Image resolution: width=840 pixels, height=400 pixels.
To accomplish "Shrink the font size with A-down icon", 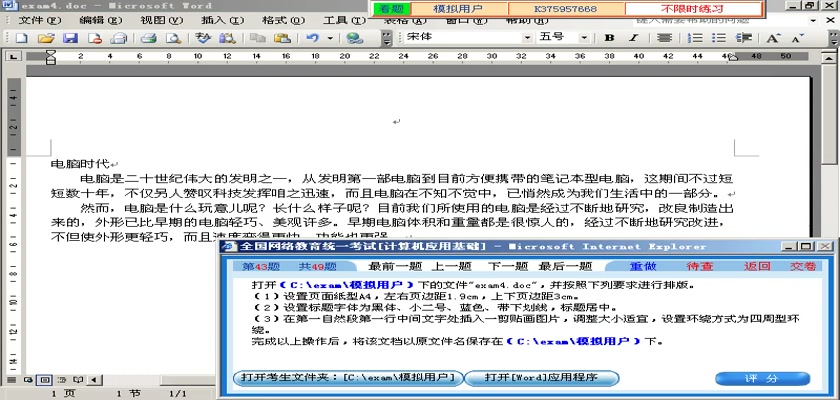I will [798, 38].
